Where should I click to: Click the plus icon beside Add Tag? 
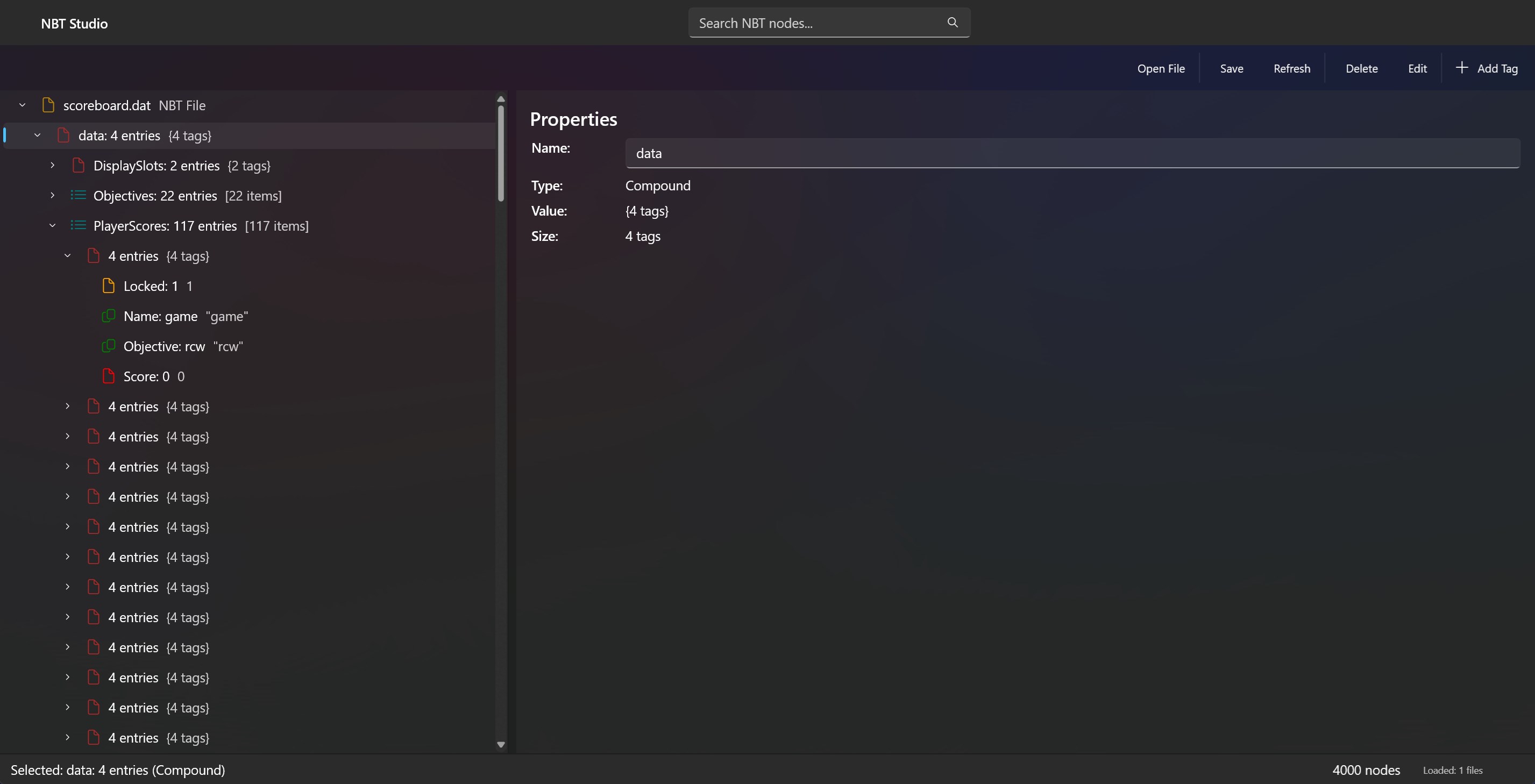click(1461, 68)
